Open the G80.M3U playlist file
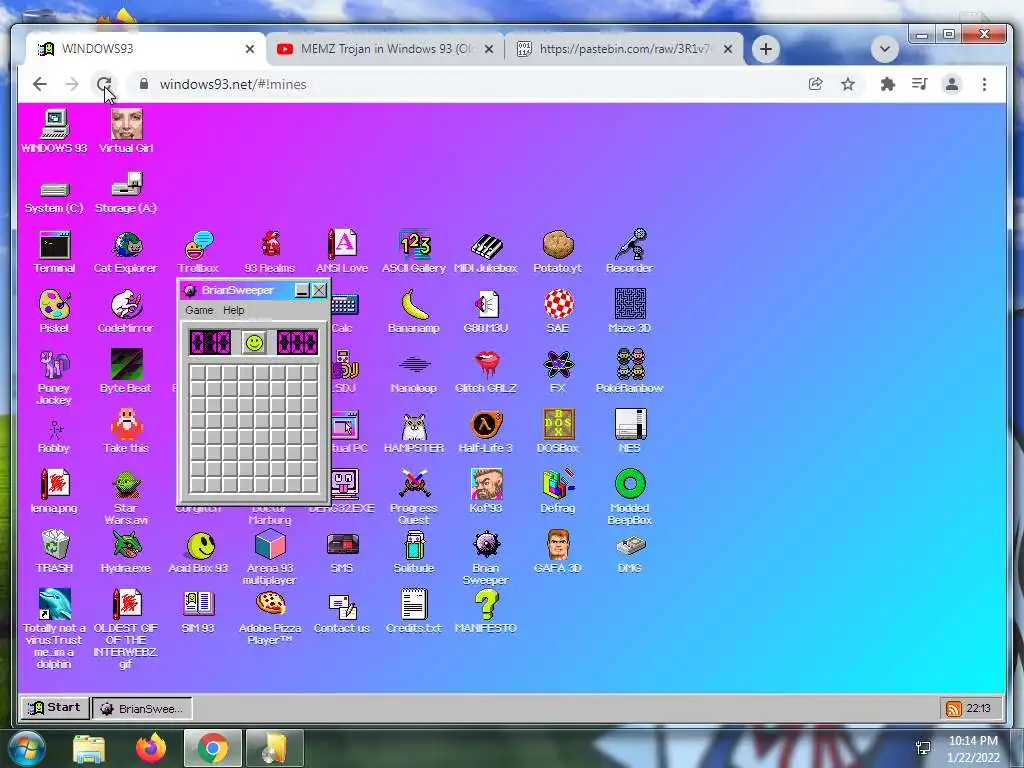Image resolution: width=1024 pixels, height=768 pixels. [x=485, y=312]
